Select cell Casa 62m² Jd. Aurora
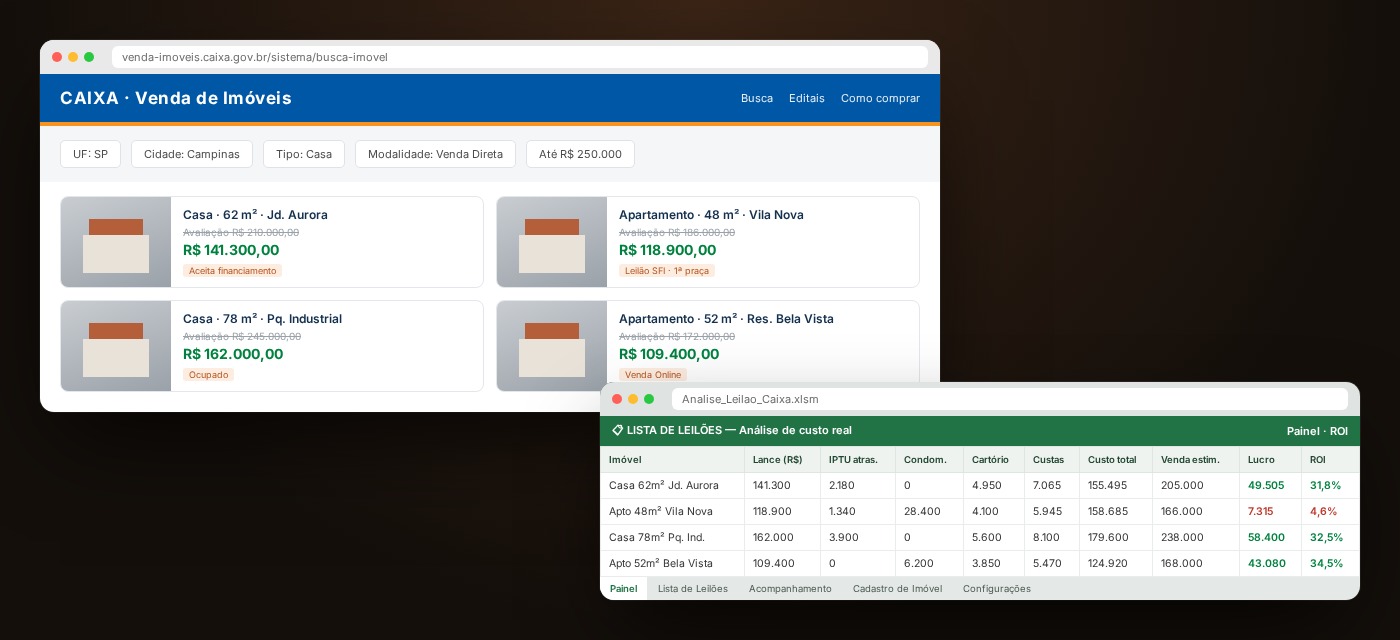Viewport: 1400px width, 640px height. pos(672,485)
